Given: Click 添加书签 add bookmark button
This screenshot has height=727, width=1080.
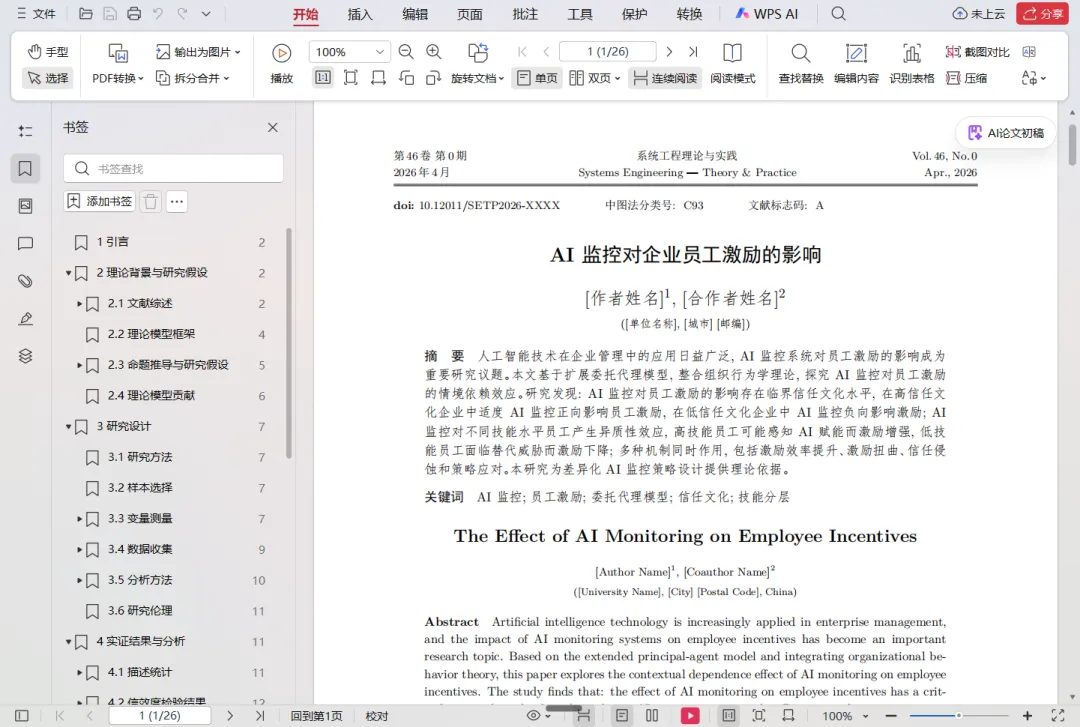Looking at the screenshot, I should click(x=100, y=201).
